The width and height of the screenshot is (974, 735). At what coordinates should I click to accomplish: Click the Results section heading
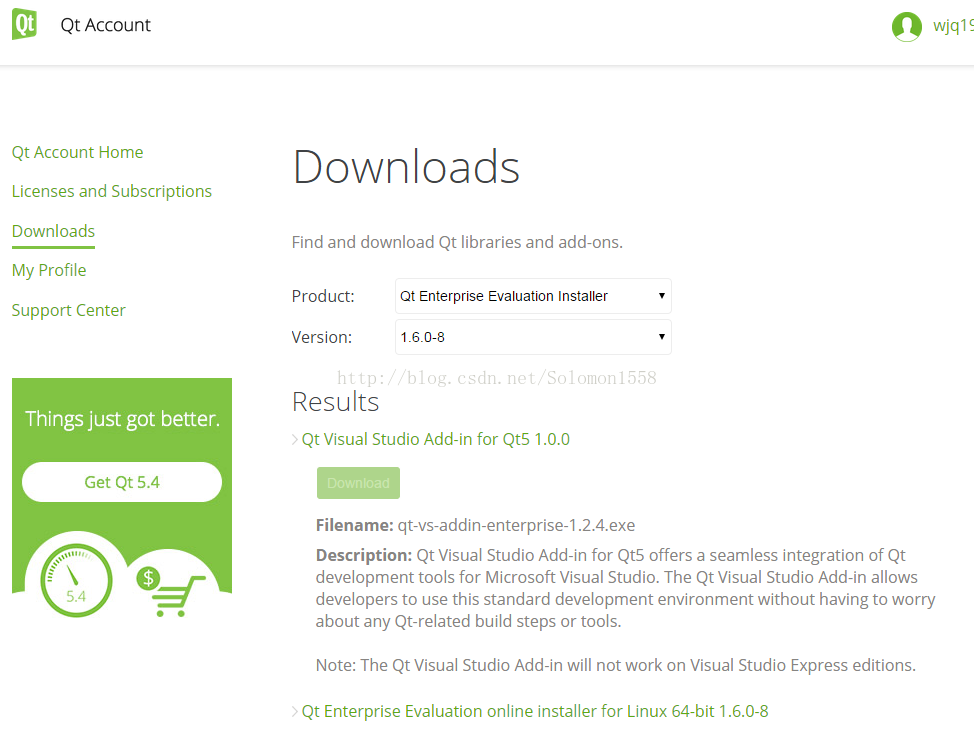335,402
